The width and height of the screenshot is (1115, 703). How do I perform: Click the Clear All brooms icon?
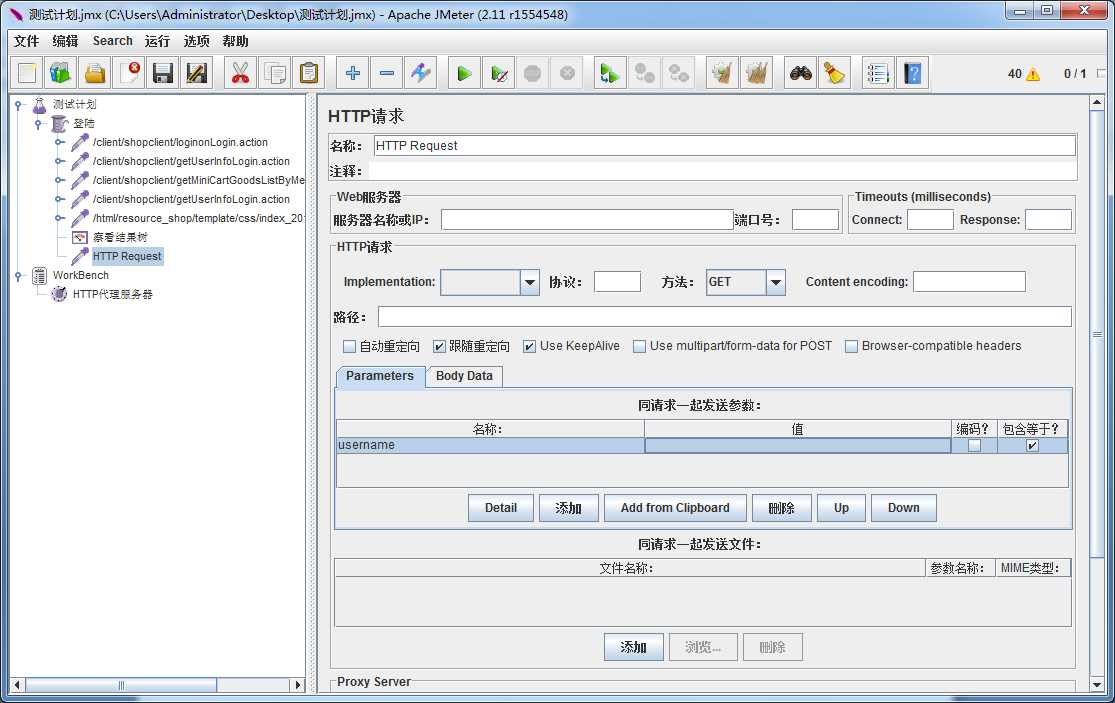tap(757, 73)
